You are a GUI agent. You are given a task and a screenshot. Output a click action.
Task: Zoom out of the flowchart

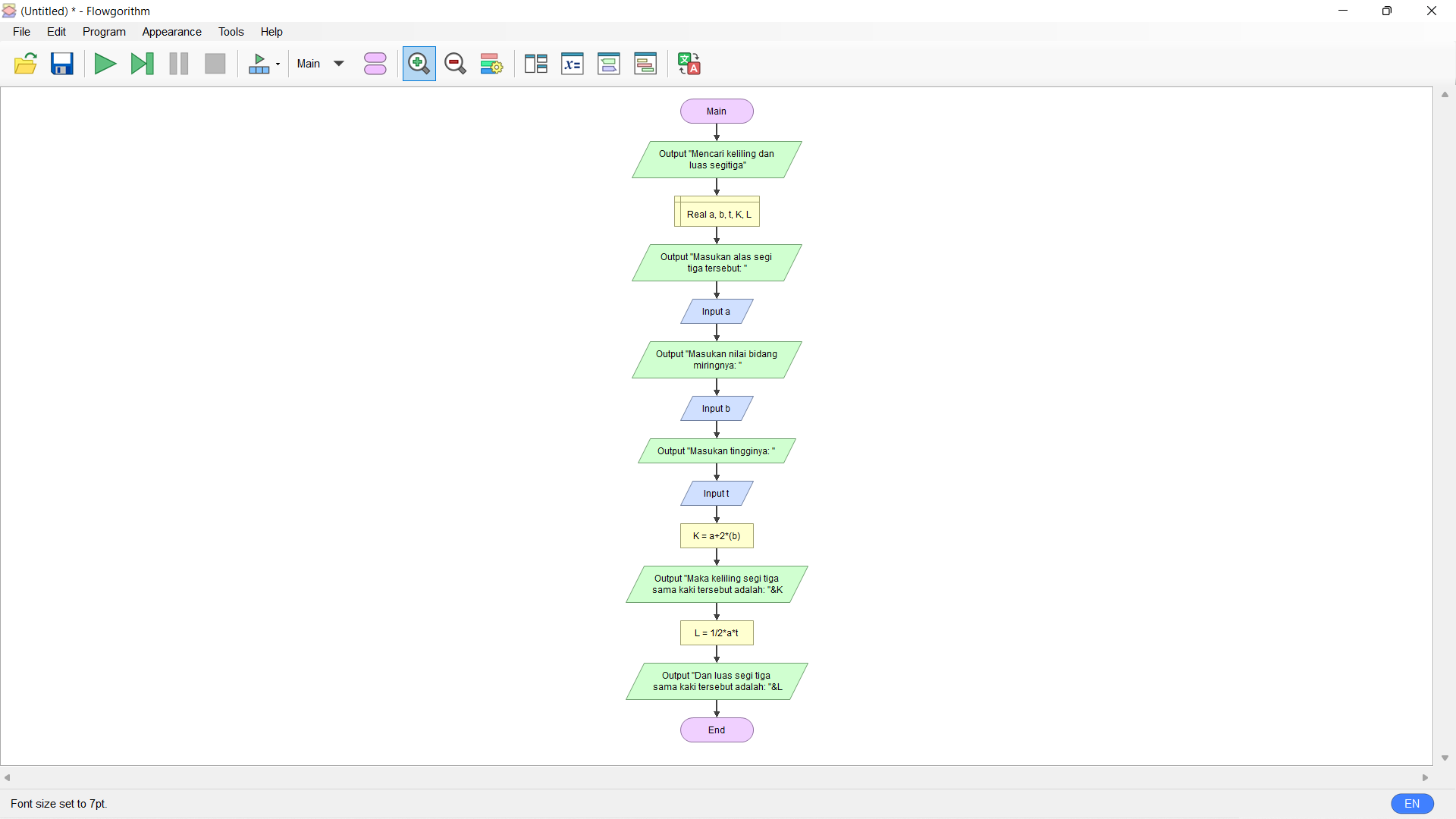(455, 64)
